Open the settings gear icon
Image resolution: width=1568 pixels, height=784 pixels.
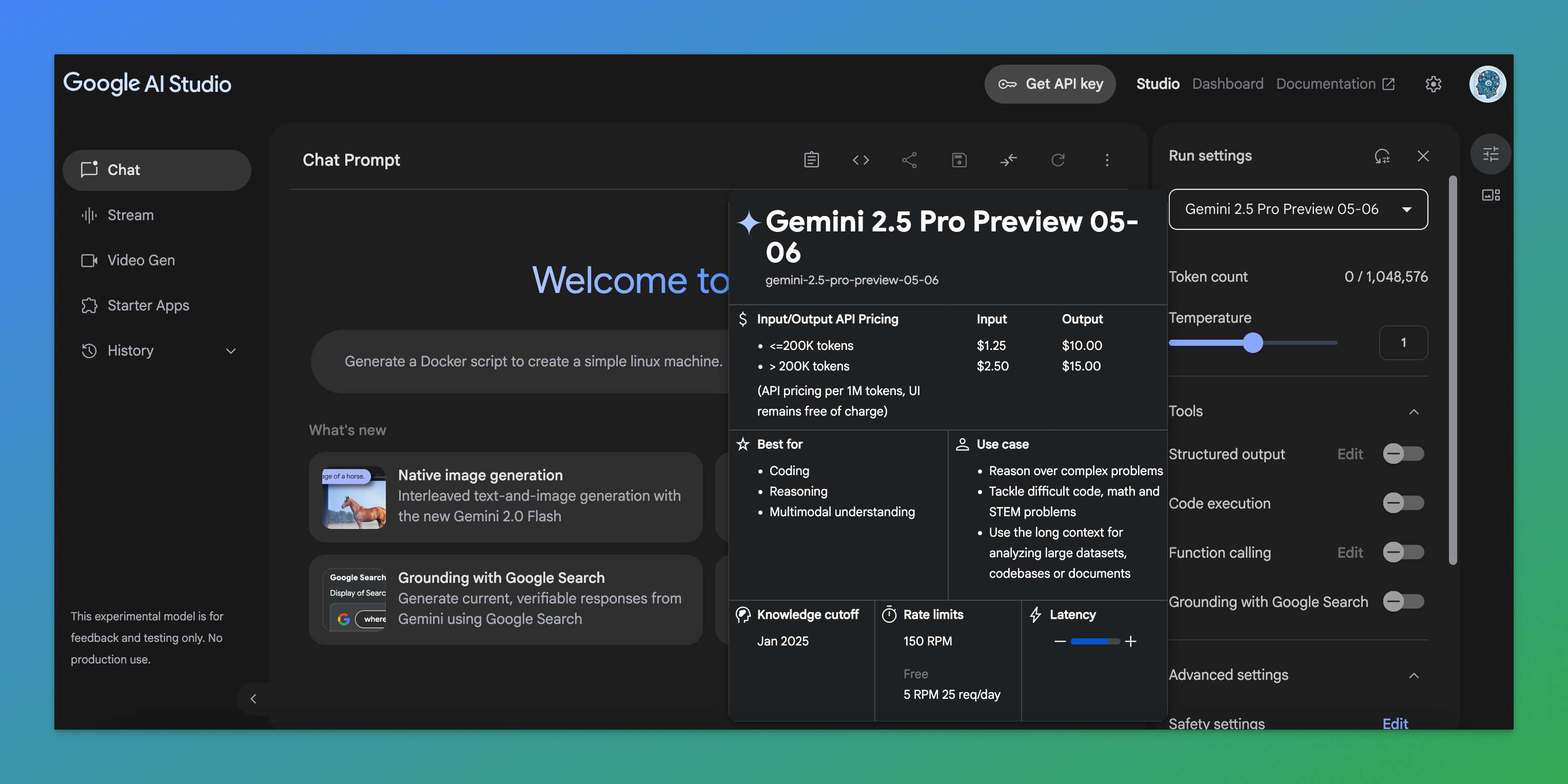coord(1434,84)
